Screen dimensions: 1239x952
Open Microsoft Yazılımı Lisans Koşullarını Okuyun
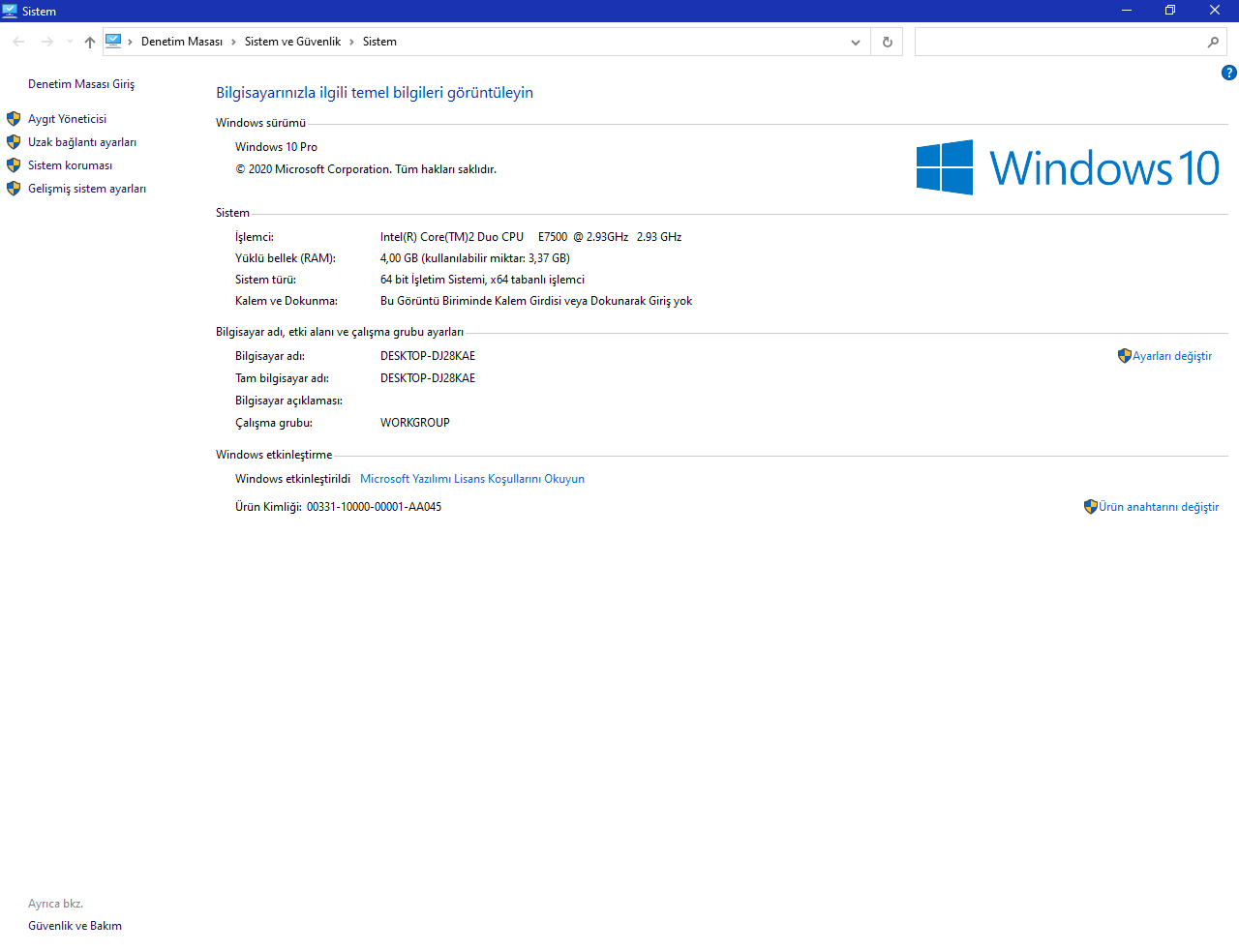click(x=472, y=479)
